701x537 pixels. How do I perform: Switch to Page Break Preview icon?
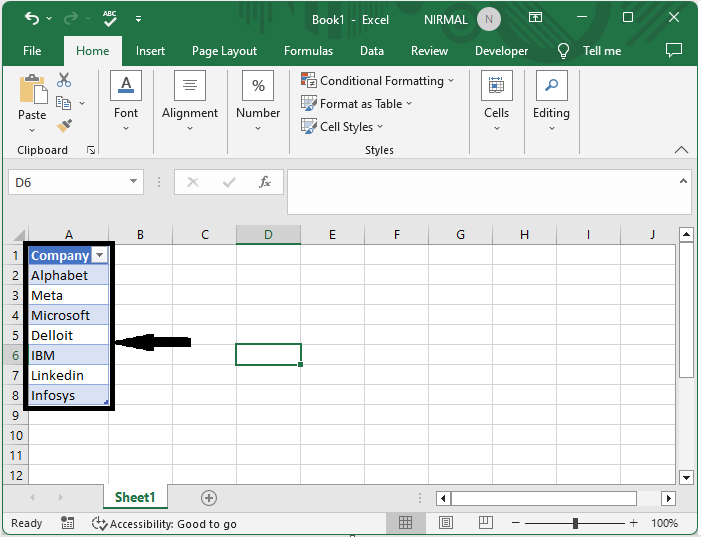point(486,522)
